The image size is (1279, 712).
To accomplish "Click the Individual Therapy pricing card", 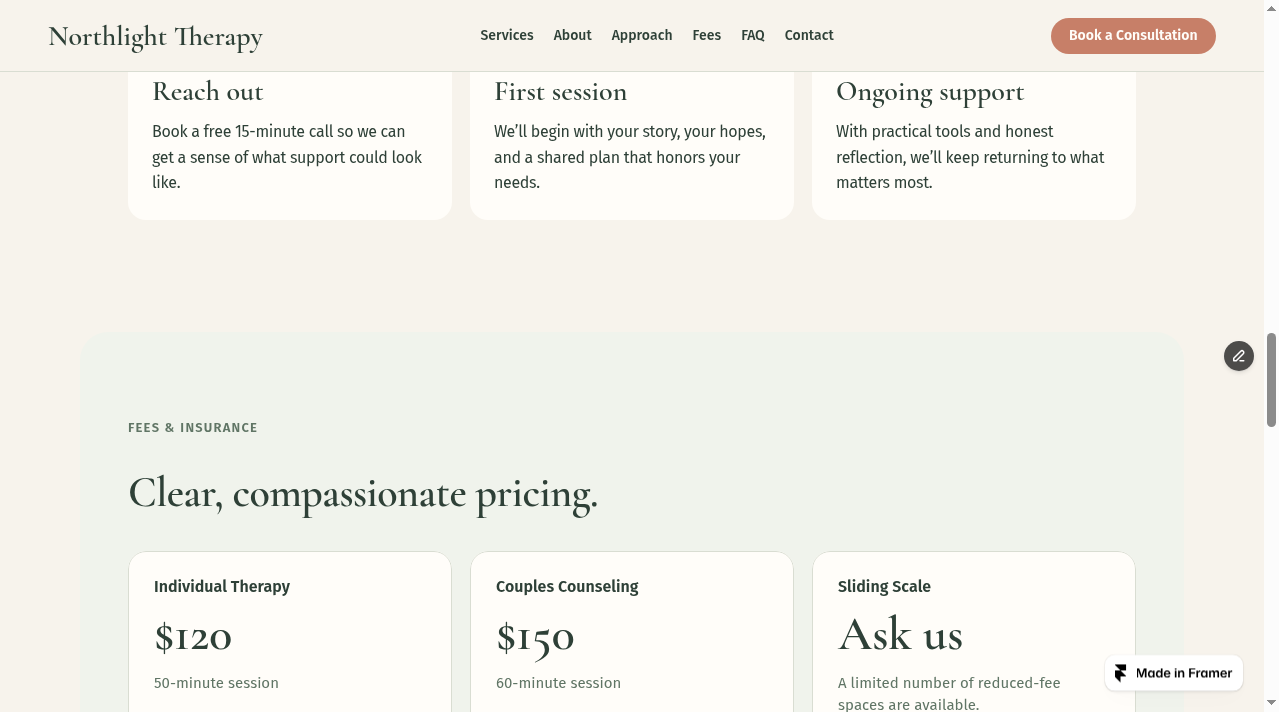I will pos(290,632).
